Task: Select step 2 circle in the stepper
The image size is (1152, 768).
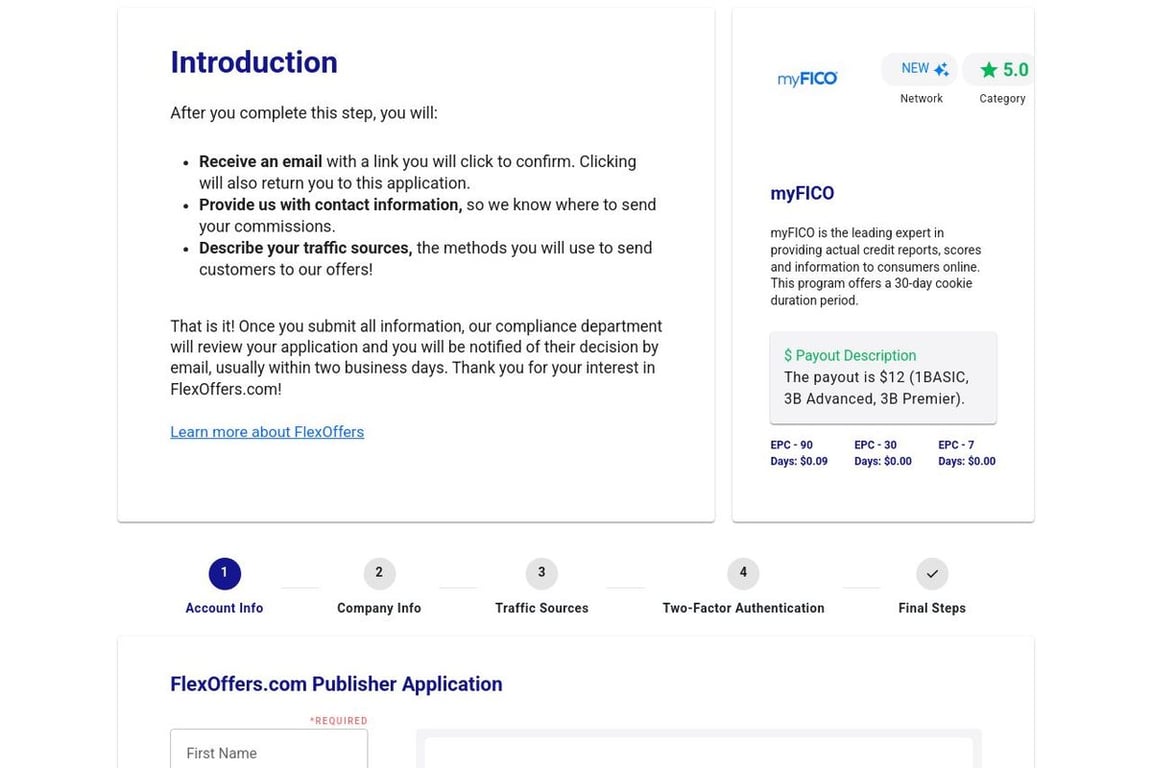Action: tap(379, 573)
